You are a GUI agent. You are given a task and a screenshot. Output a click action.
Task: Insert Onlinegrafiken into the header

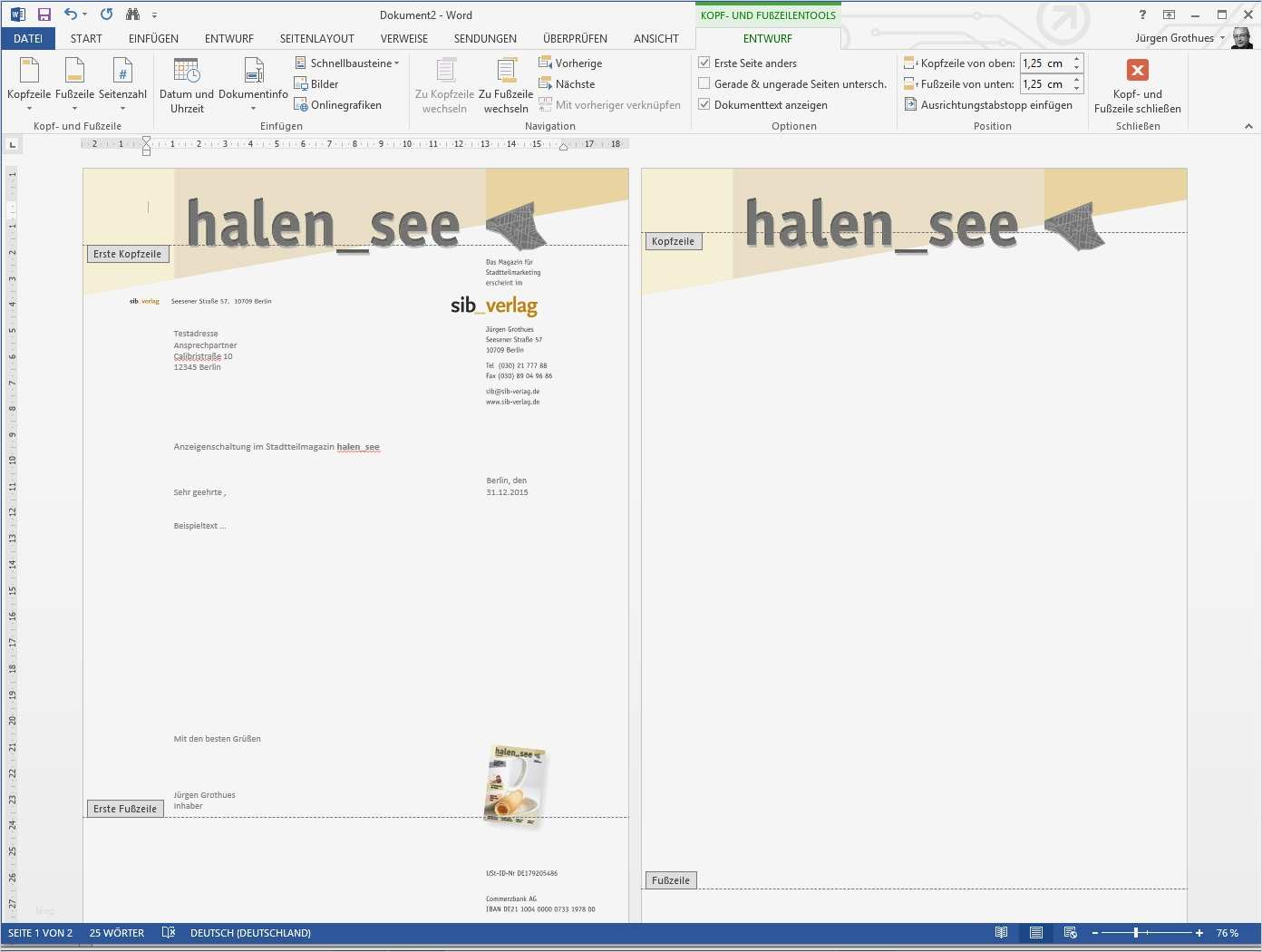tap(337, 105)
